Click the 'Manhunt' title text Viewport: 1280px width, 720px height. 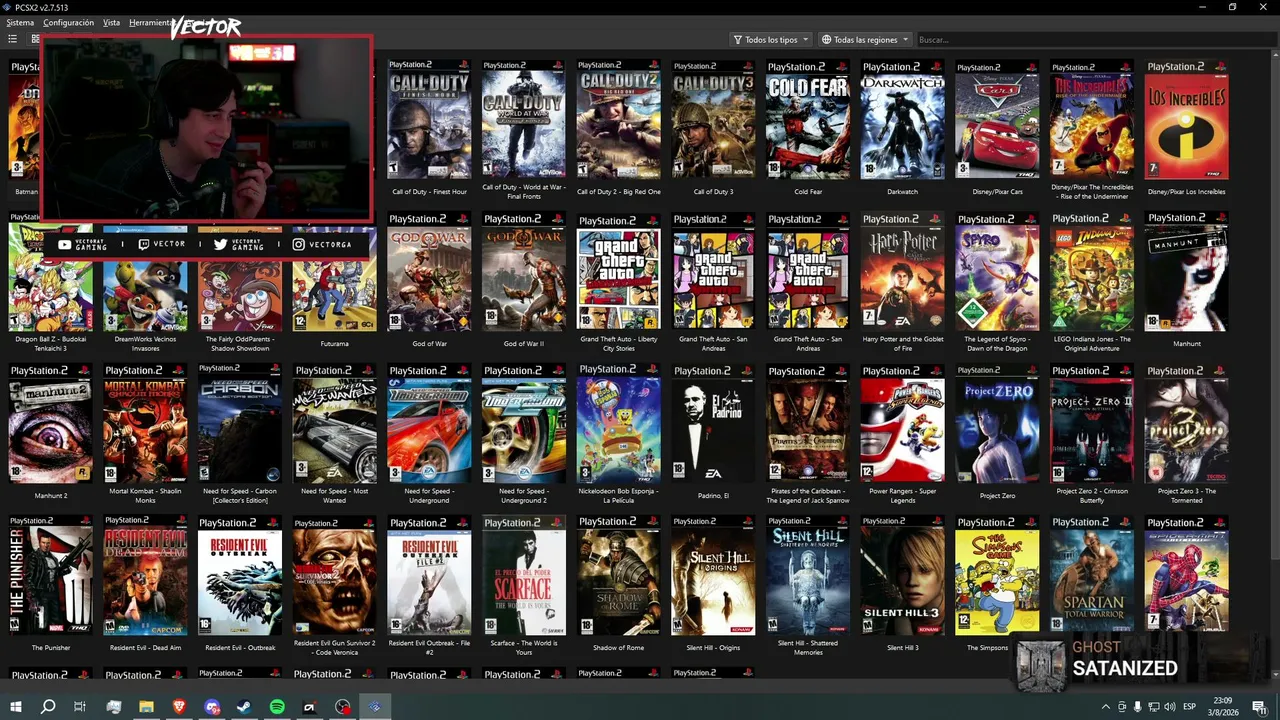(1186, 344)
